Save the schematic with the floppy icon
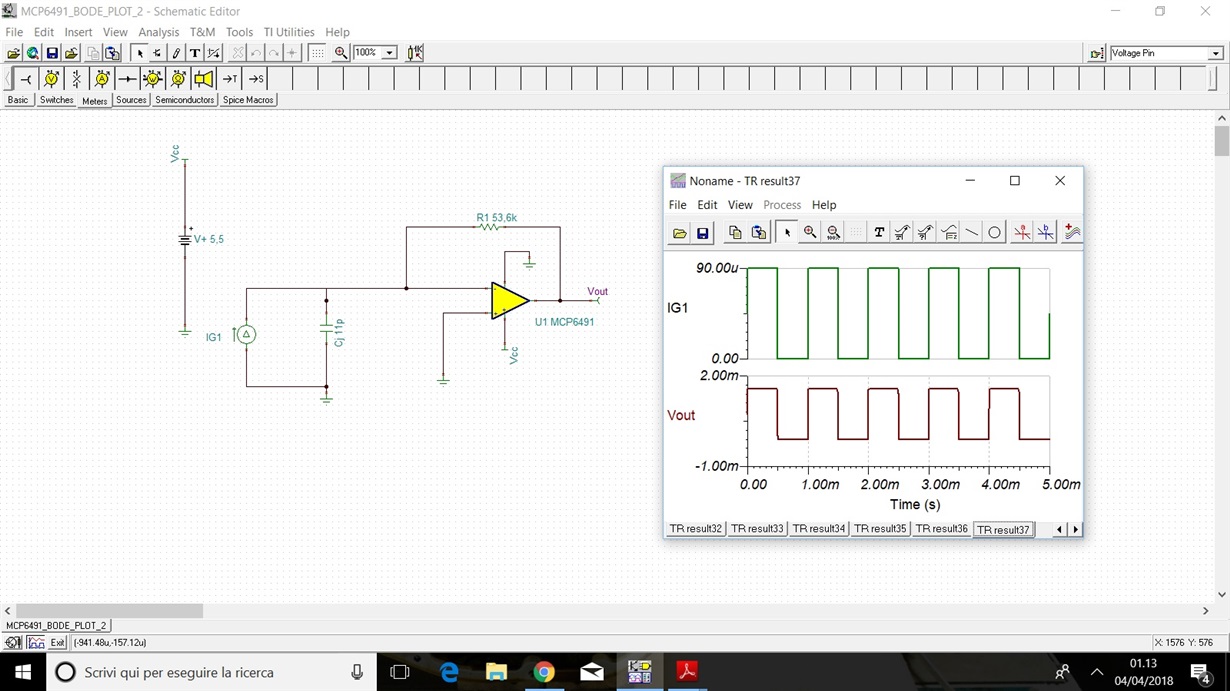 (x=52, y=53)
